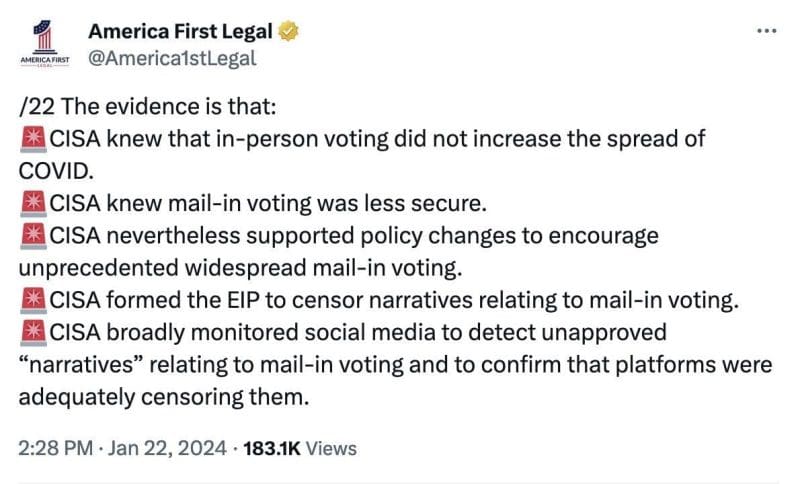Screen dimensions: 800x484
Task: Click the gold verified badge
Action: click(288, 31)
